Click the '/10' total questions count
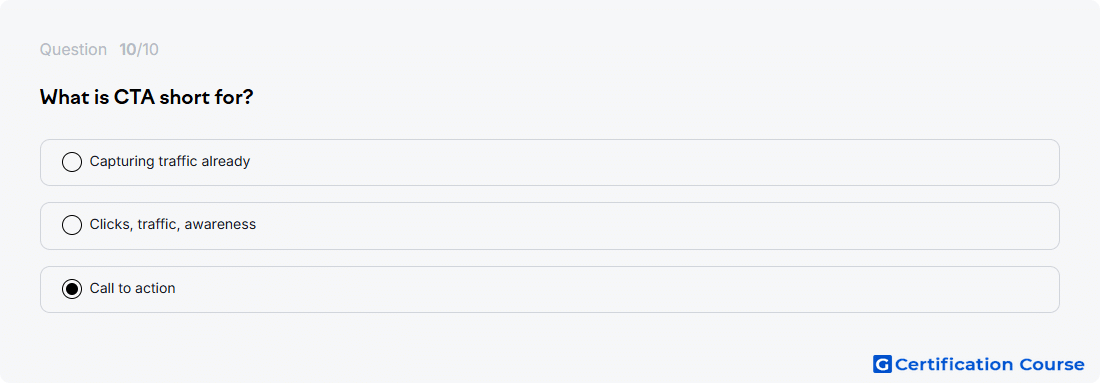Screen dimensions: 1100x383 click(x=148, y=50)
